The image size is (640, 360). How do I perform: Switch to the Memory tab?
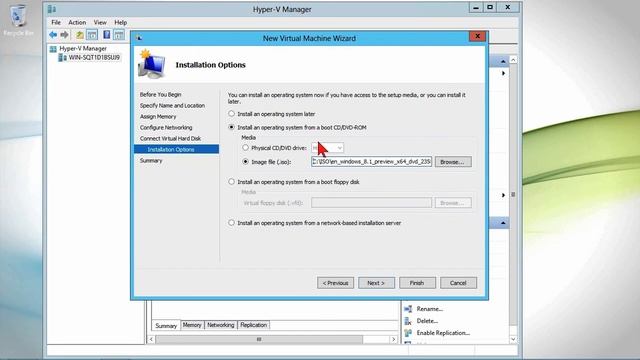[192, 325]
